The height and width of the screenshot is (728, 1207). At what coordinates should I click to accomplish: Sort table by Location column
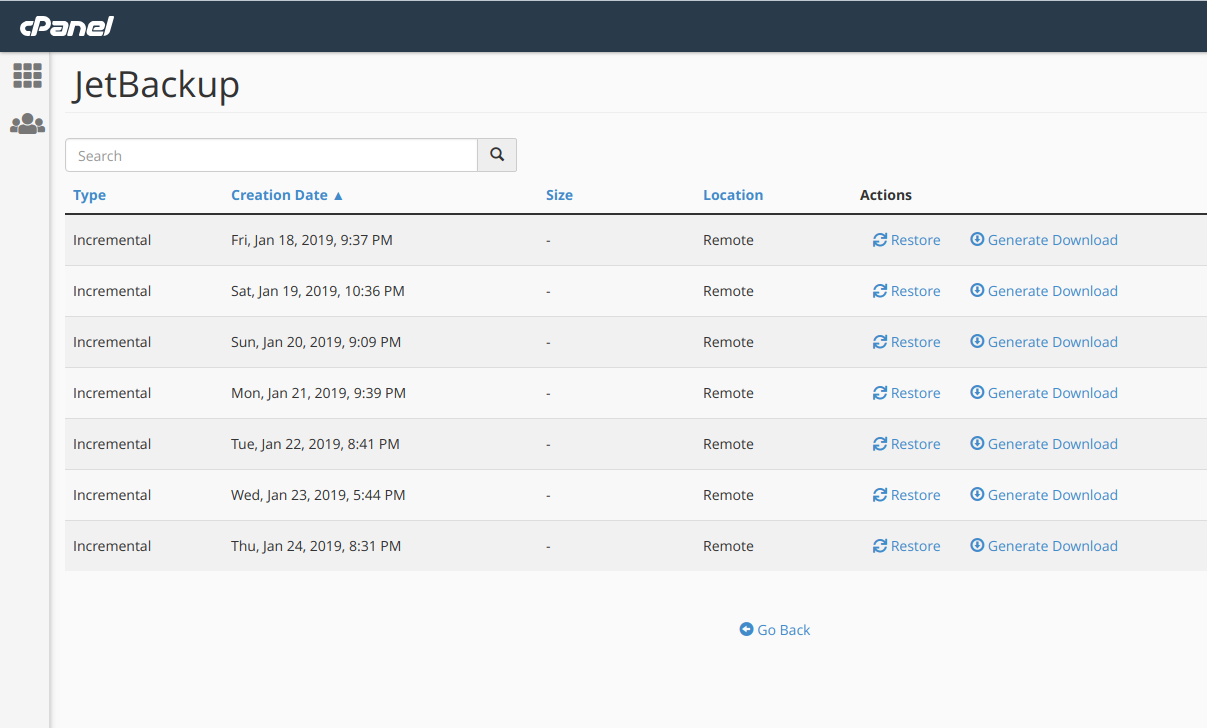733,195
